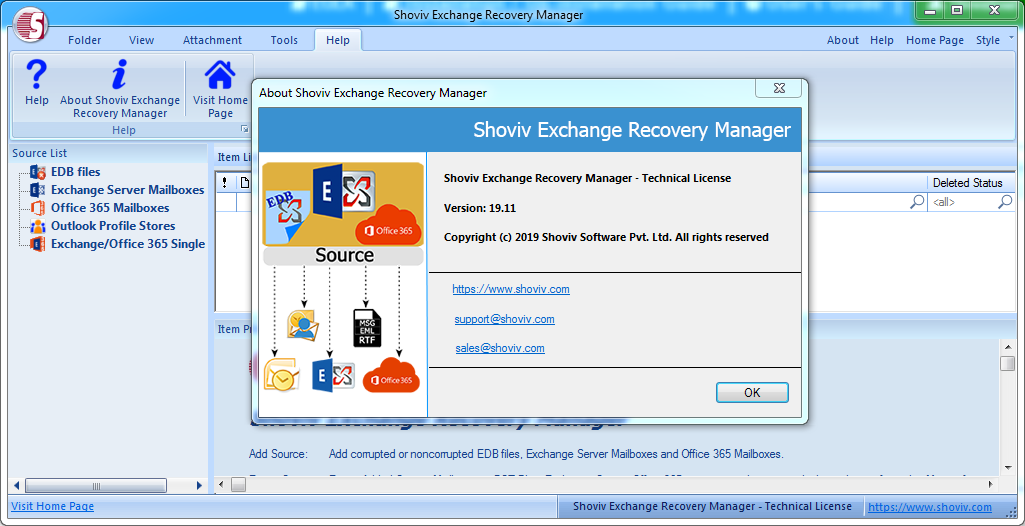Click preview pane horizontal scrollbar right arrow
1025x526 pixels.
[x=991, y=485]
